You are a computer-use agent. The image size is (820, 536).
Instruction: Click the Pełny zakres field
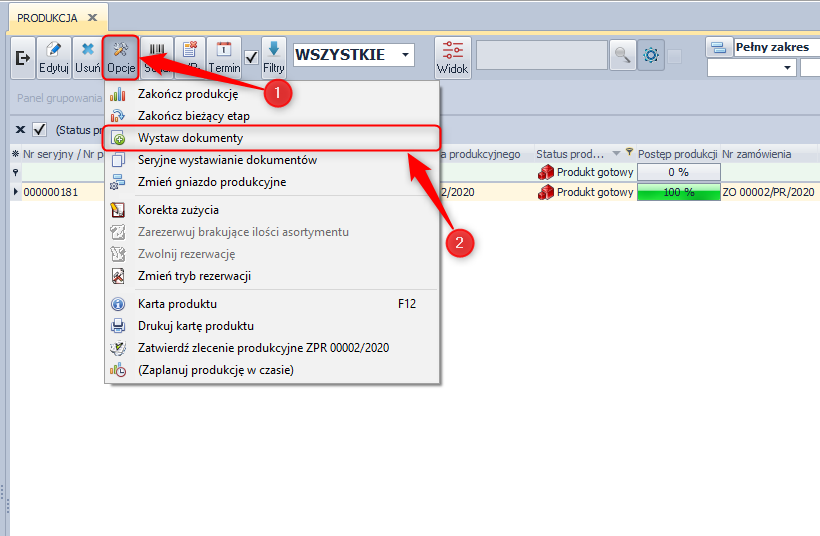click(777, 48)
